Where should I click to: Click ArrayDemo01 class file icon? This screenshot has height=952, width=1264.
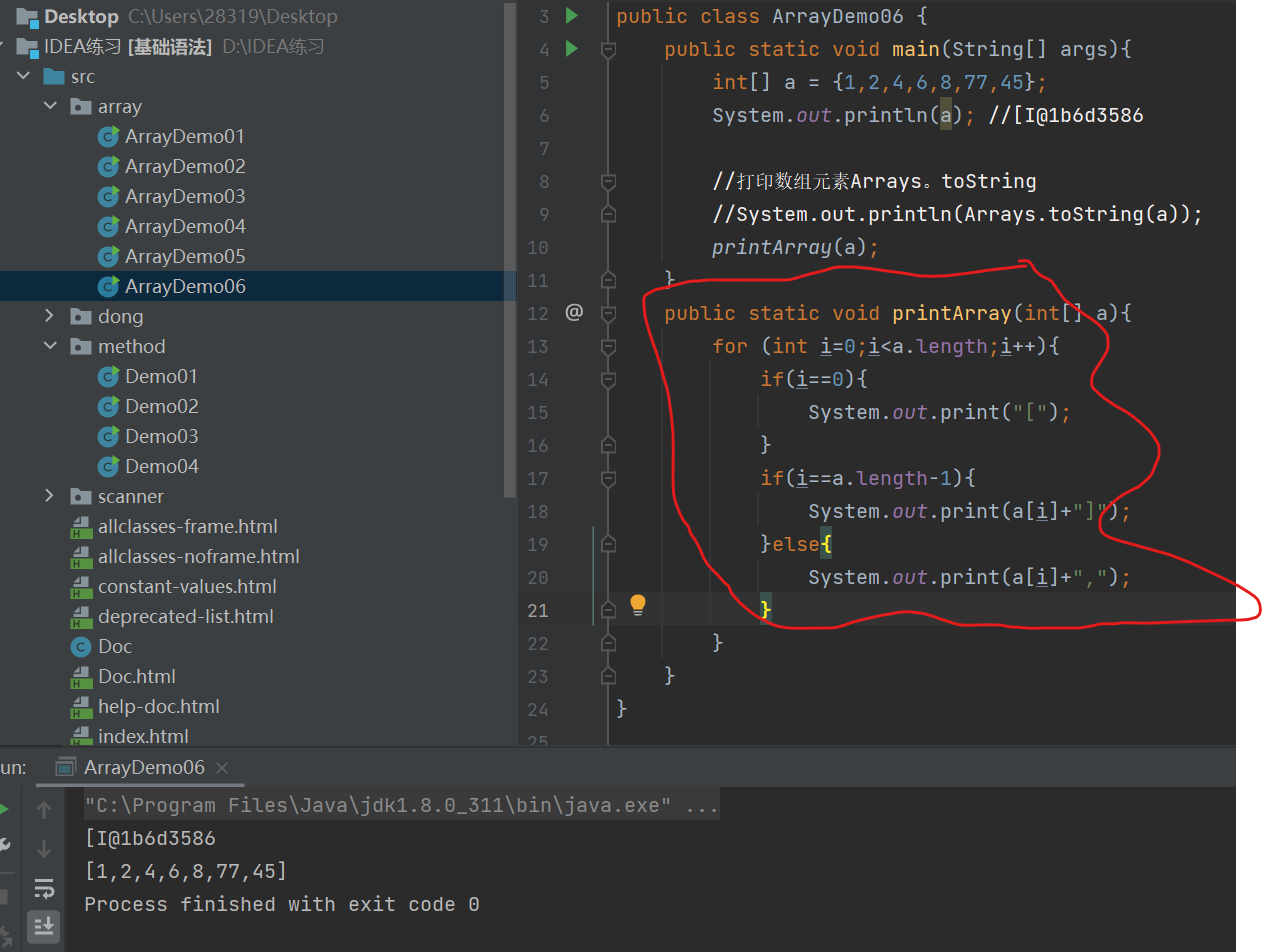tap(108, 136)
